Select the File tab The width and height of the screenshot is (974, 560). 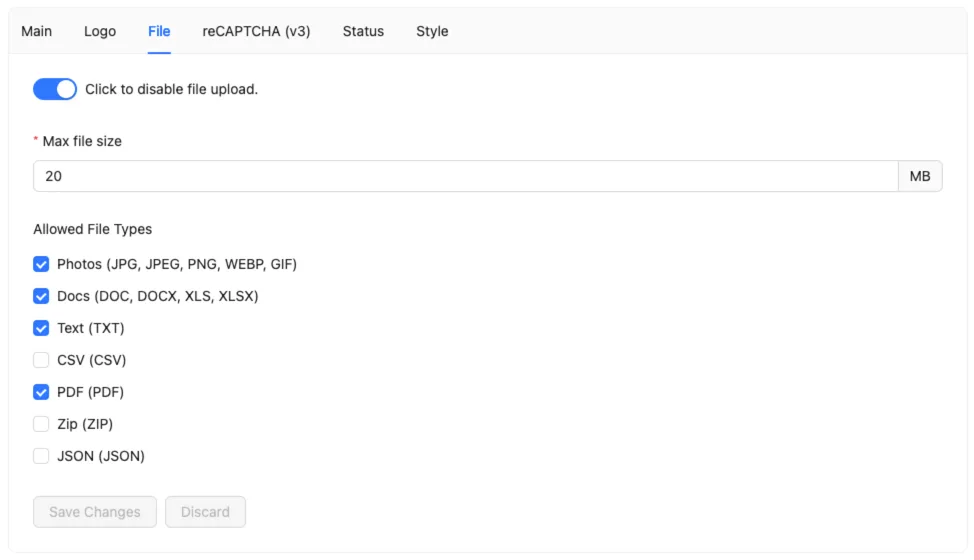159,31
